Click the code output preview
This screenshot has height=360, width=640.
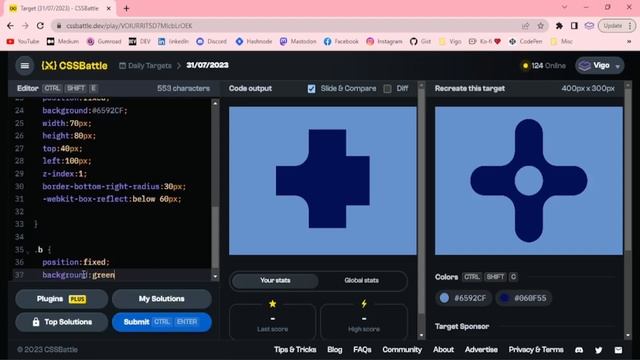point(322,181)
